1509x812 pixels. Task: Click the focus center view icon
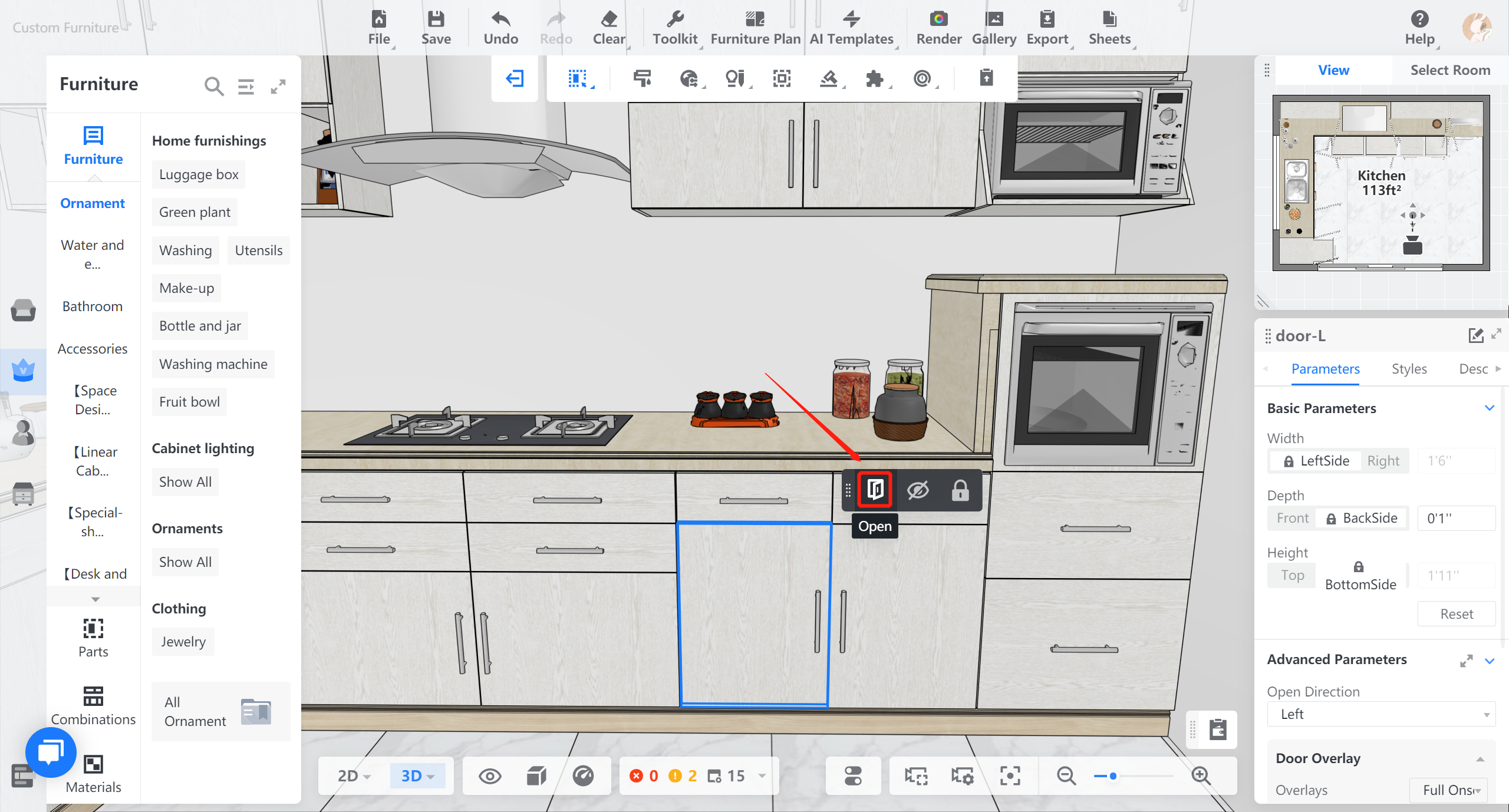tap(1010, 776)
